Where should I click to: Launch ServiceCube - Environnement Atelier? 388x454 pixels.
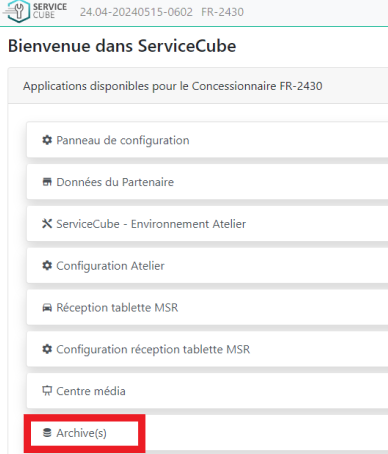(207, 224)
